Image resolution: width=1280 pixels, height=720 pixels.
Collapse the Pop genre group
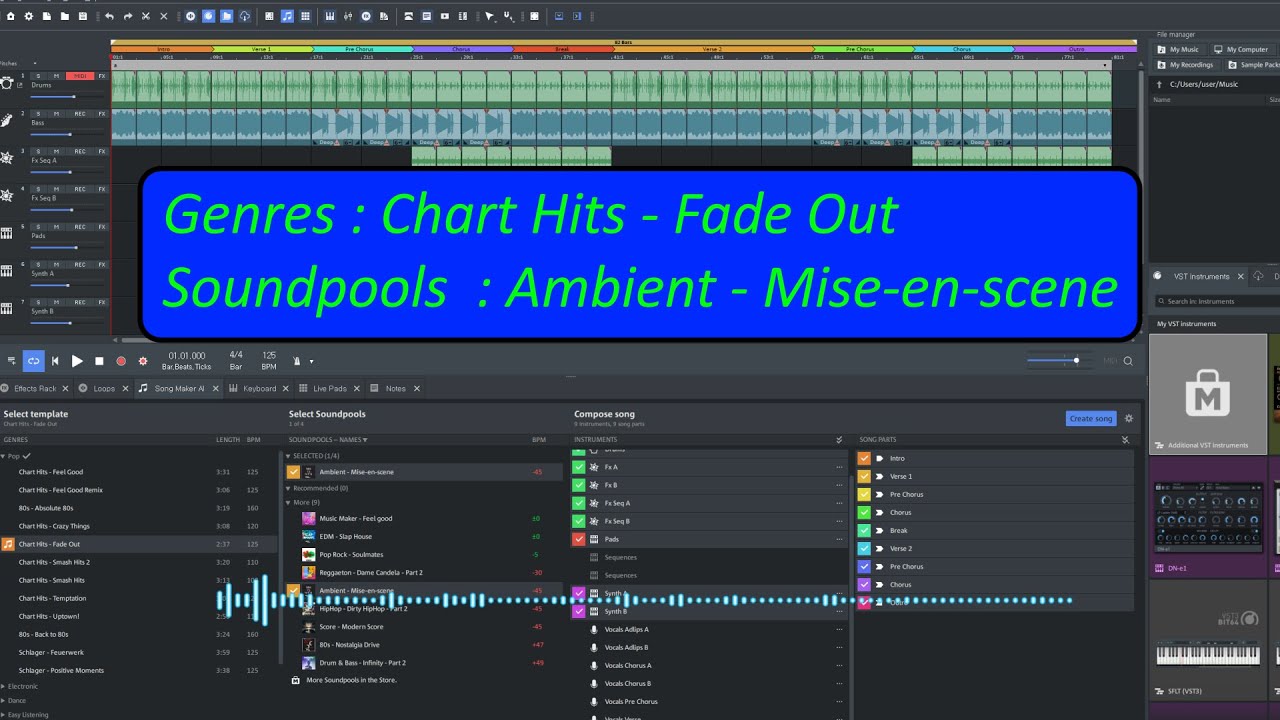(4, 456)
